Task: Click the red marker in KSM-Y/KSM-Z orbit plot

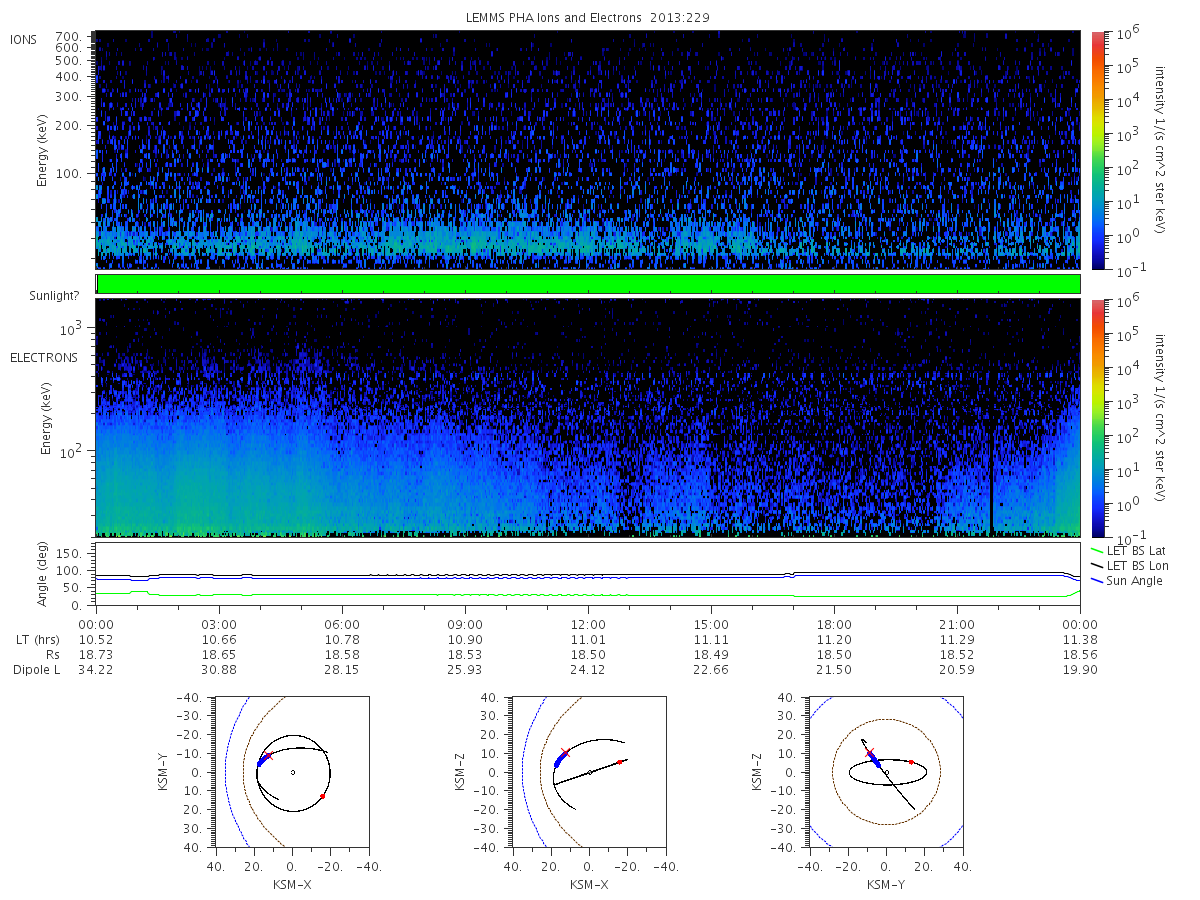Action: (911, 762)
